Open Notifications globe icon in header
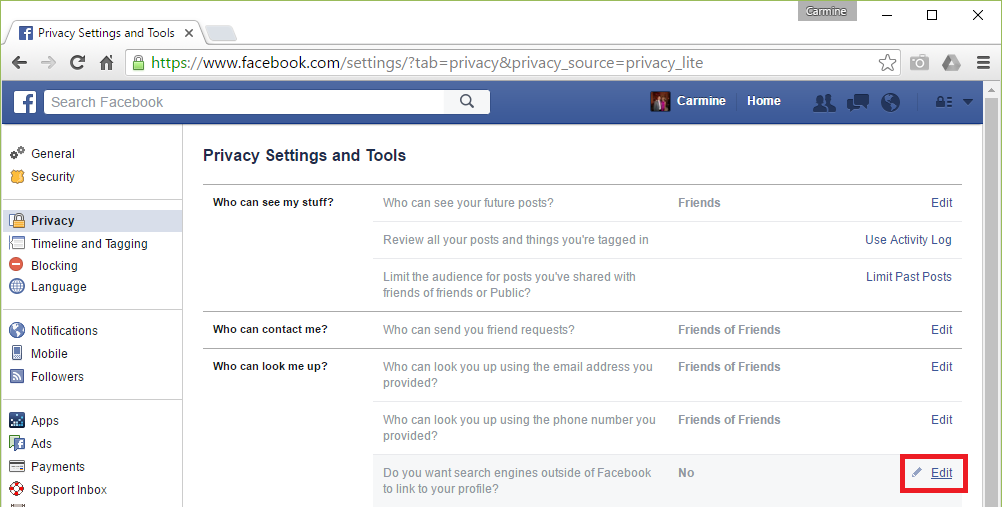 pyautogui.click(x=890, y=102)
